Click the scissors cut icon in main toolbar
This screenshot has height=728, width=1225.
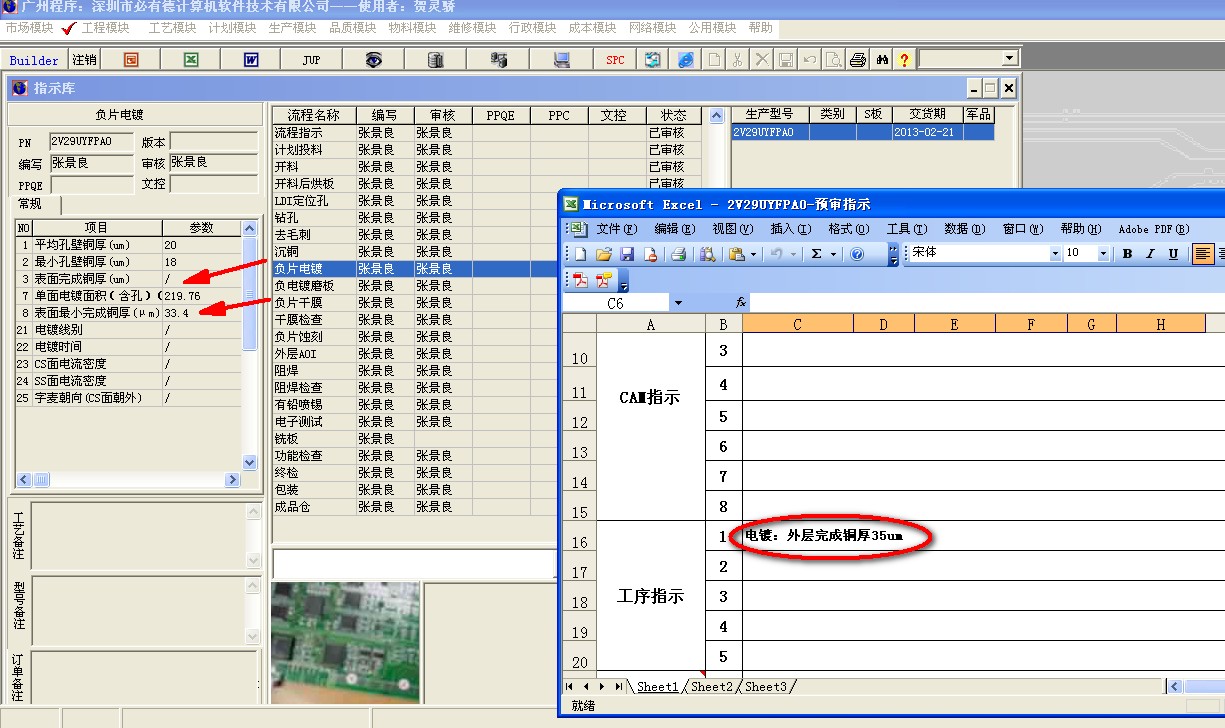(x=737, y=60)
